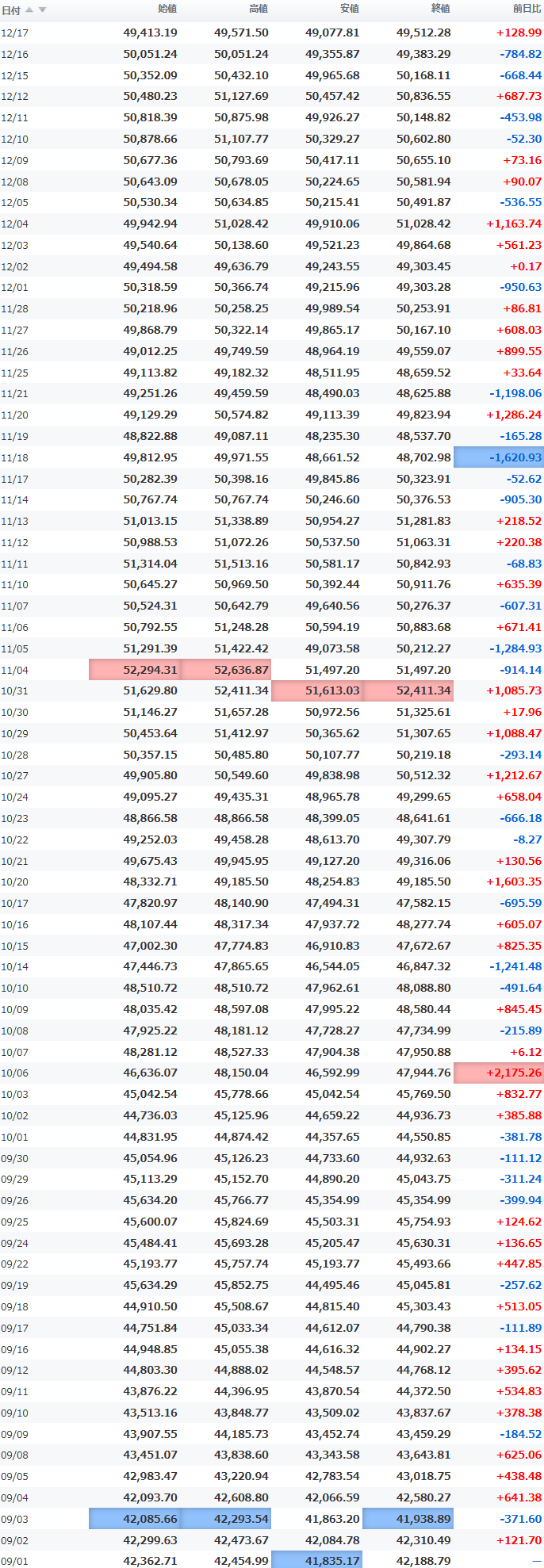Select the 11/21 change -1,198.06
The width and height of the screenshot is (544, 1568).
(x=515, y=393)
